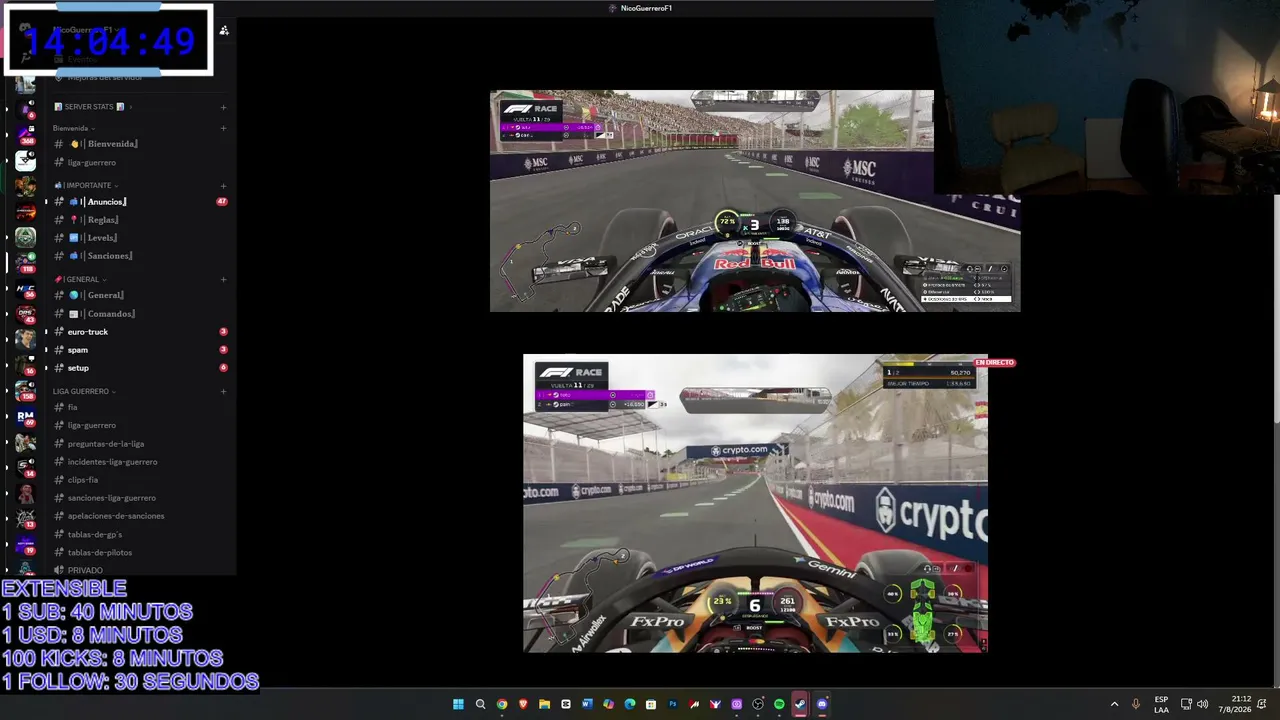
Task: Open Photoshop from the taskbar
Action: click(673, 704)
